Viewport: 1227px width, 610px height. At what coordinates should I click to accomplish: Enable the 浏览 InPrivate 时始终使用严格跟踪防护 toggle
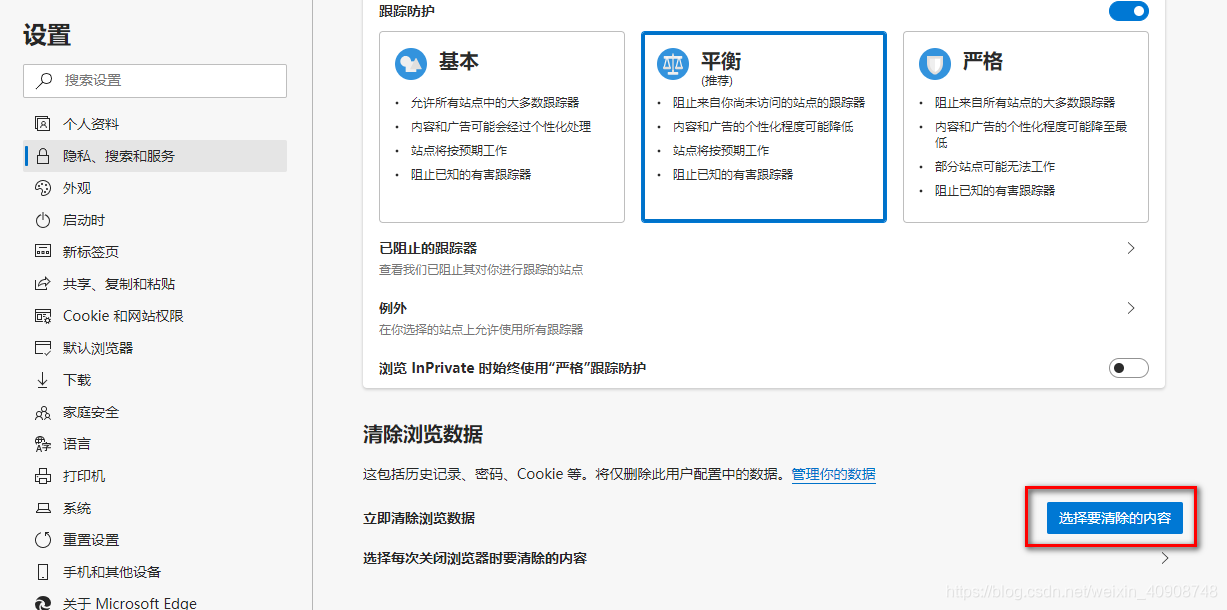[x=1128, y=368]
